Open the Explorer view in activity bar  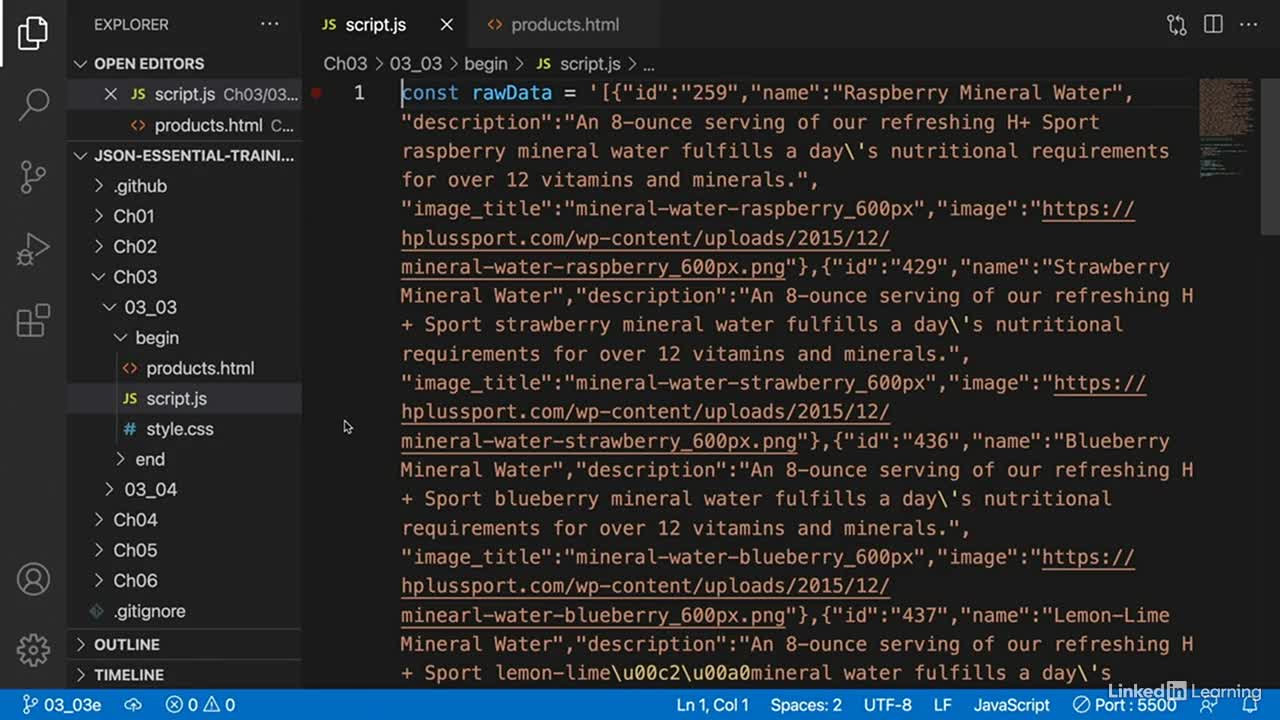point(33,33)
